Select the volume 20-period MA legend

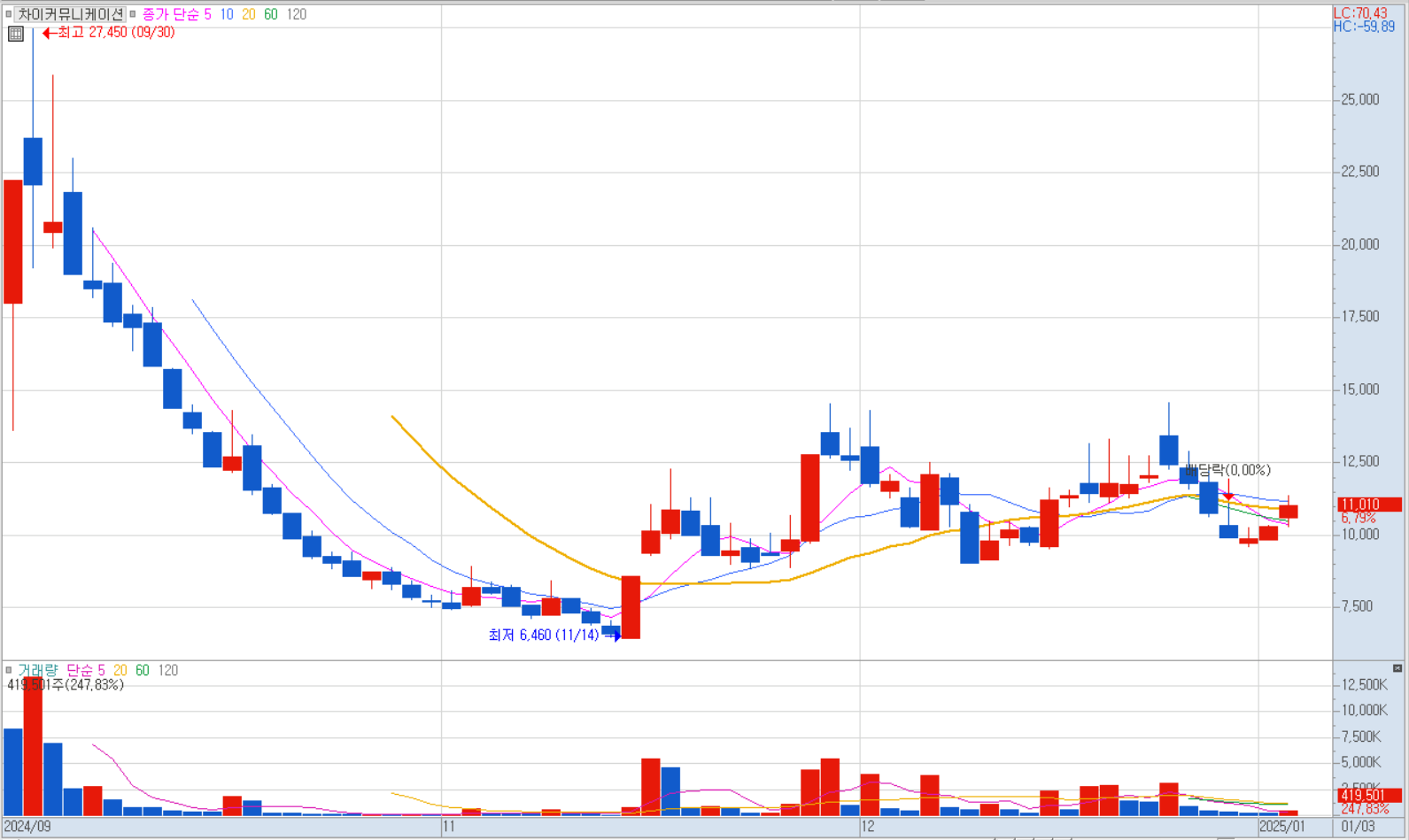(120, 670)
